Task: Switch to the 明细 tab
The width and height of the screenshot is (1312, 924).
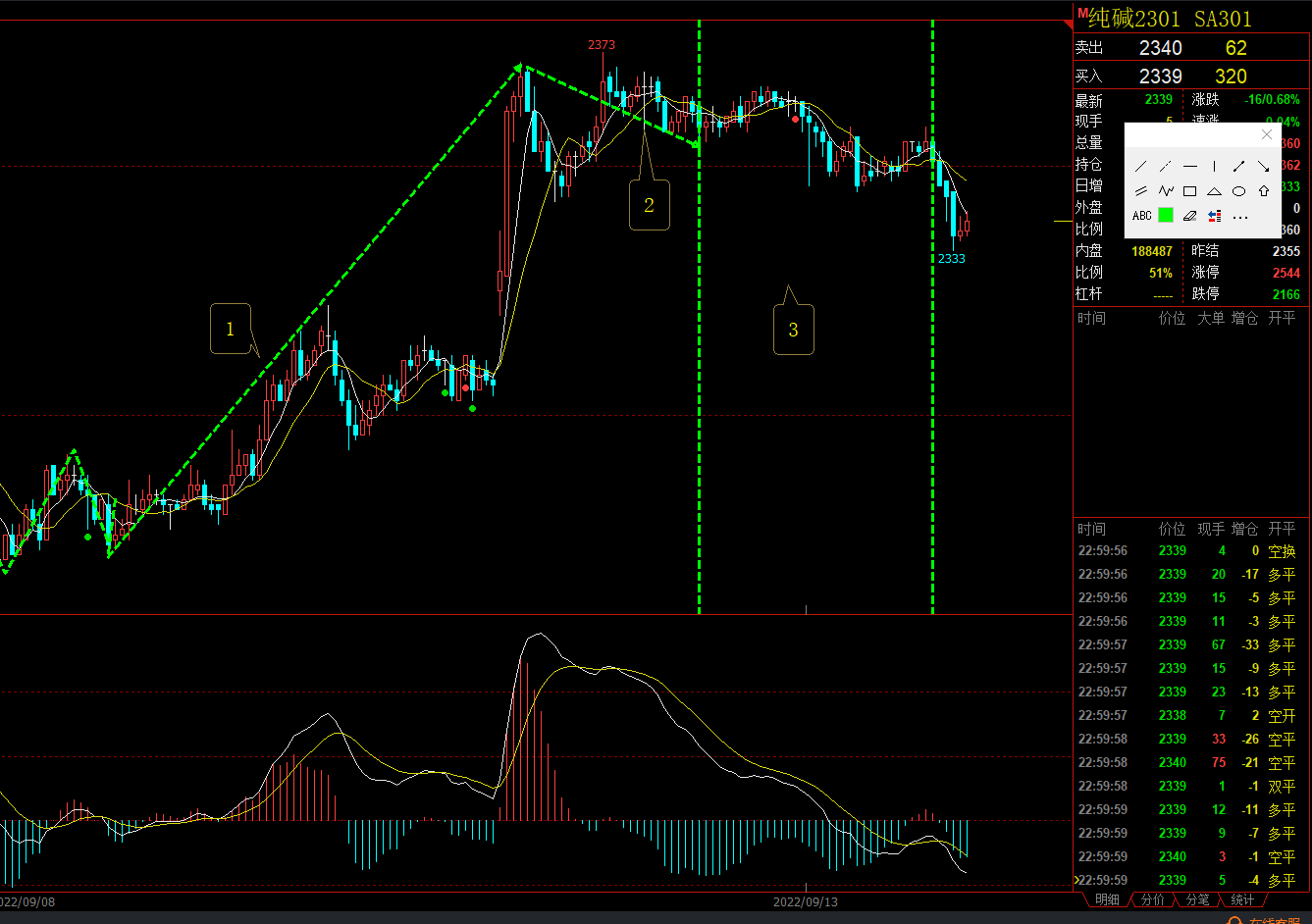Action: click(x=1107, y=899)
